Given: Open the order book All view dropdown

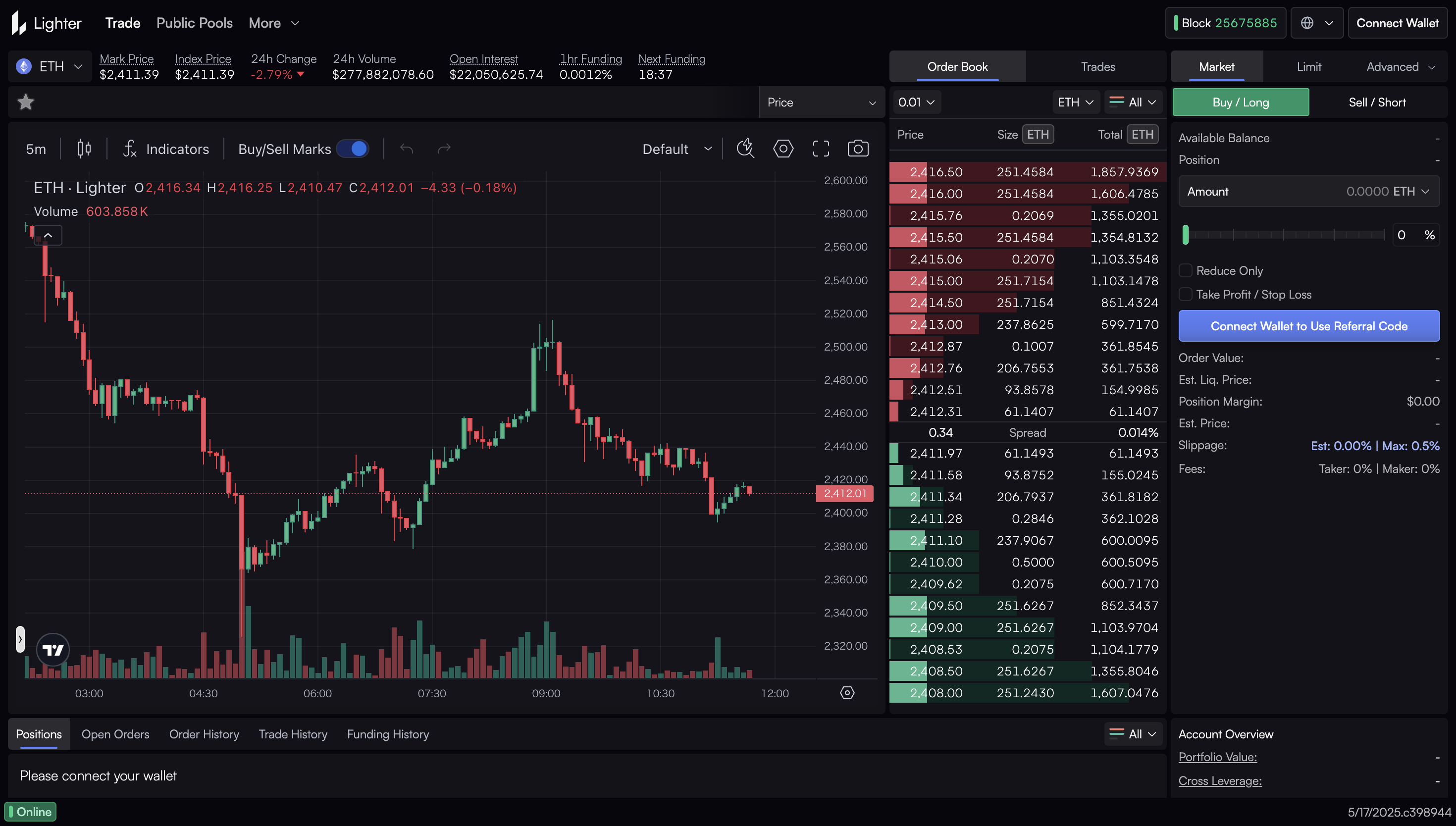Looking at the screenshot, I should pos(1132,102).
